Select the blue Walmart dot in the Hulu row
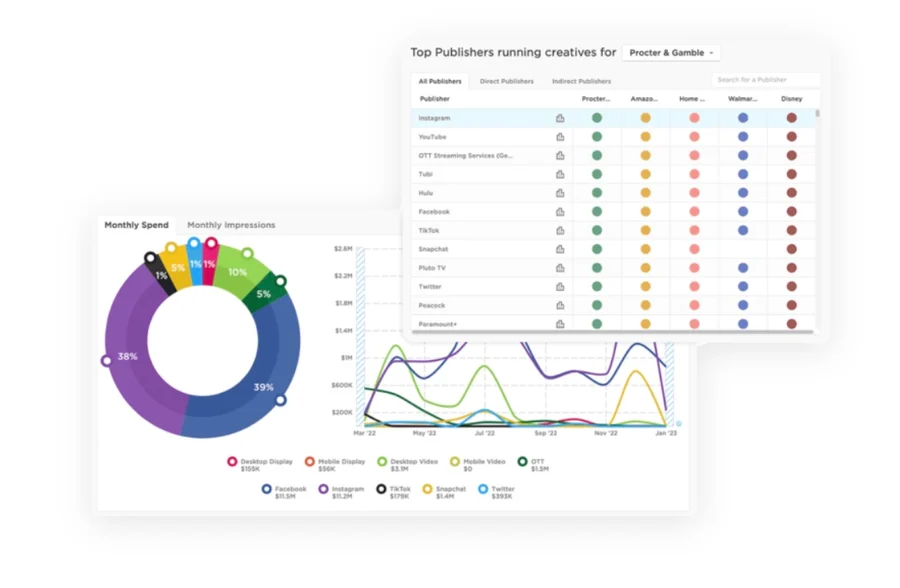 743,193
